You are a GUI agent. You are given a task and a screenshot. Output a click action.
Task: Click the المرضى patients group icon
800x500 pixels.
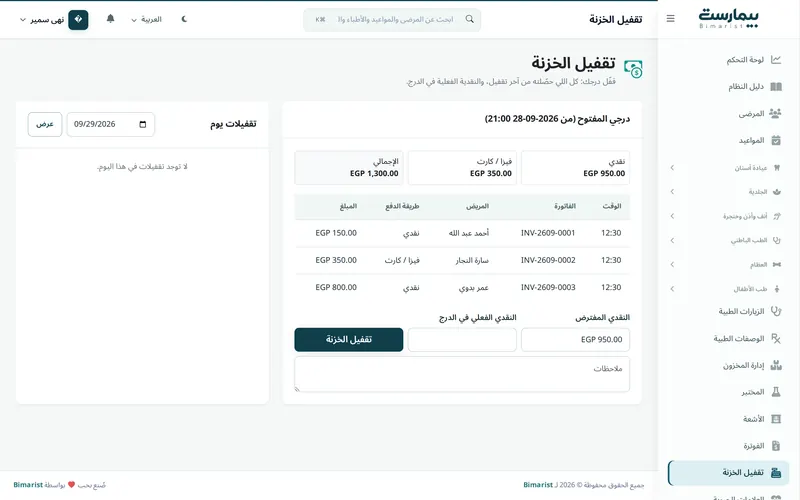click(776, 113)
